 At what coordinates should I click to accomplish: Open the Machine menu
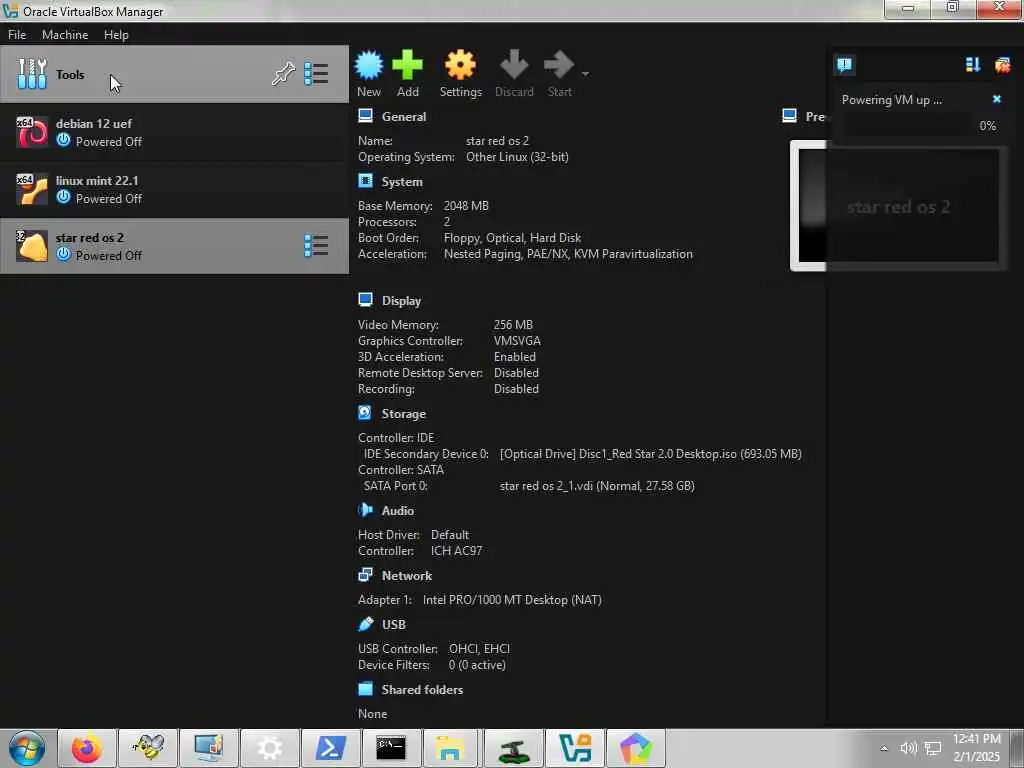[65, 35]
